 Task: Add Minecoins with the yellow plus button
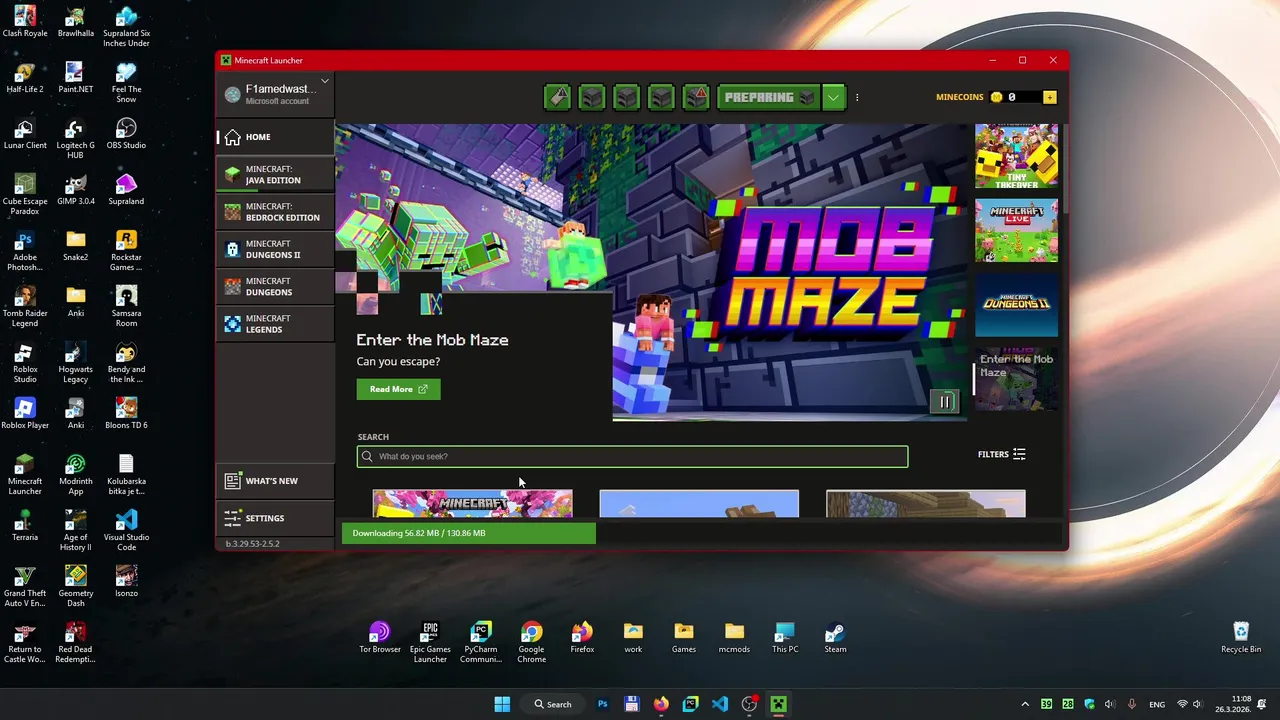click(x=1049, y=97)
